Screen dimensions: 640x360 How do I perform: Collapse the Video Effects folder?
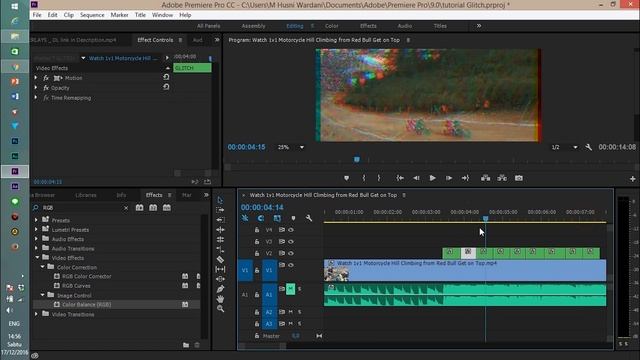(37, 258)
